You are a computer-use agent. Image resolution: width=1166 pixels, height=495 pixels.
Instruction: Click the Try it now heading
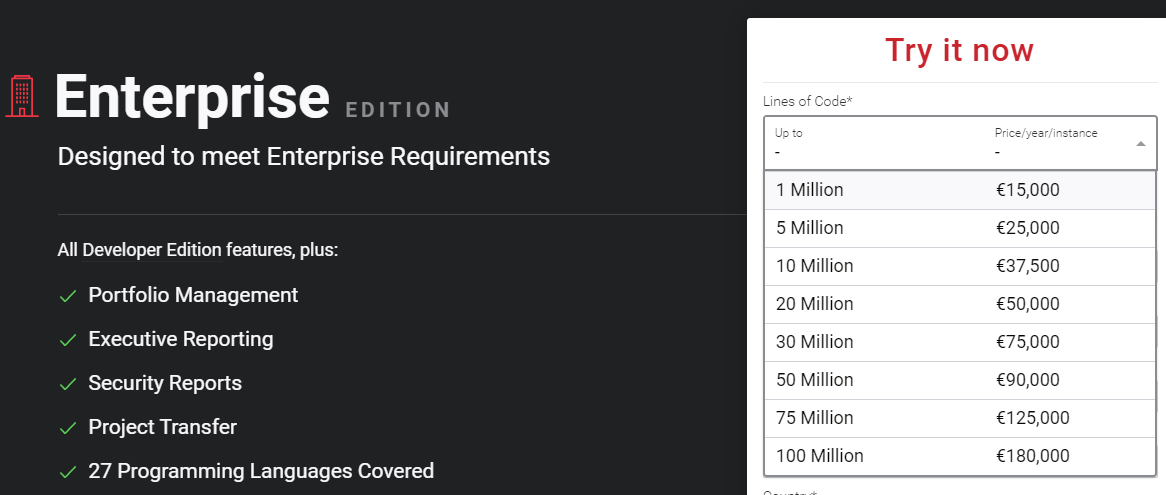click(x=959, y=50)
